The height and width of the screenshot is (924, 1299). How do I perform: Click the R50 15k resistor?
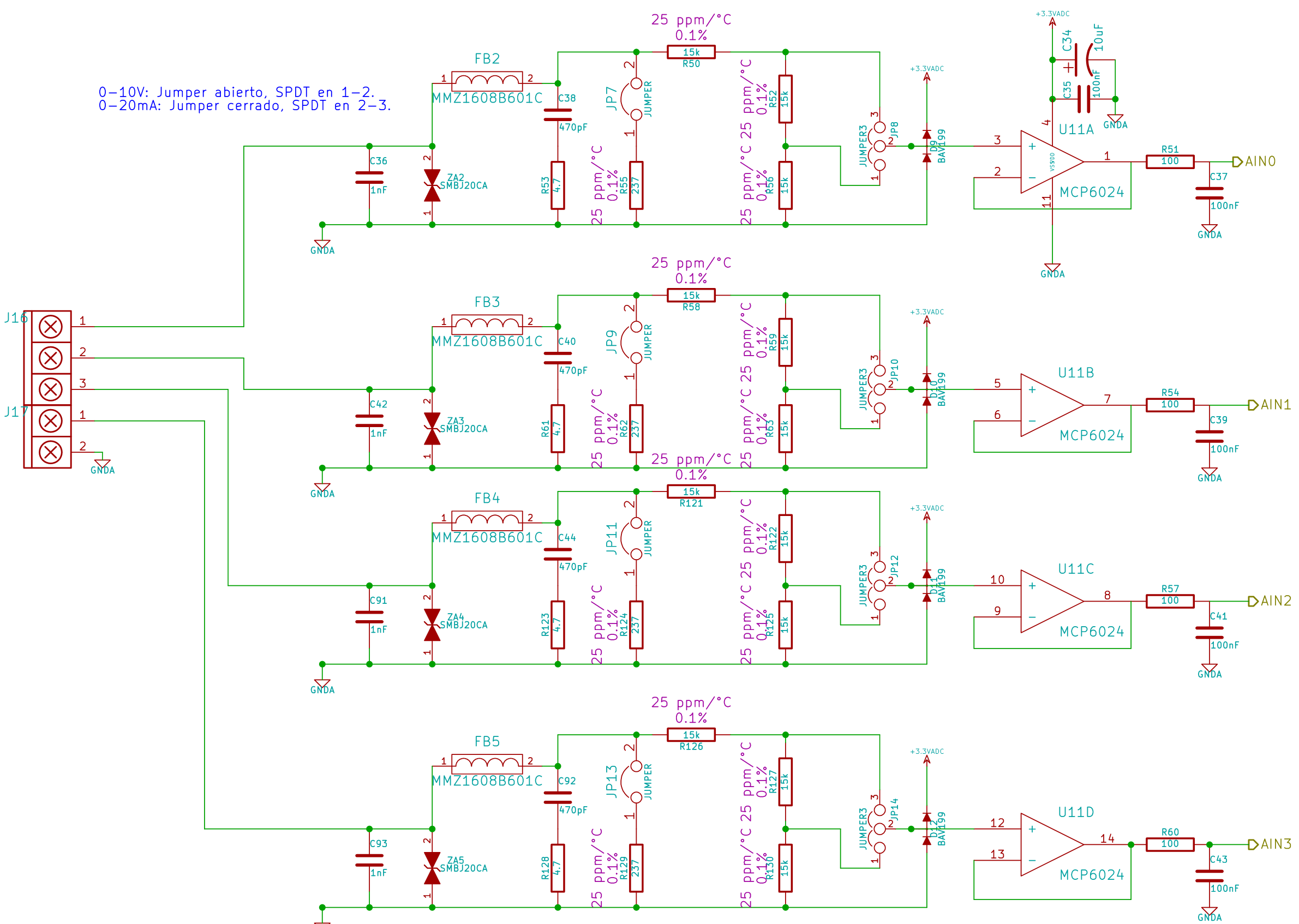click(691, 52)
